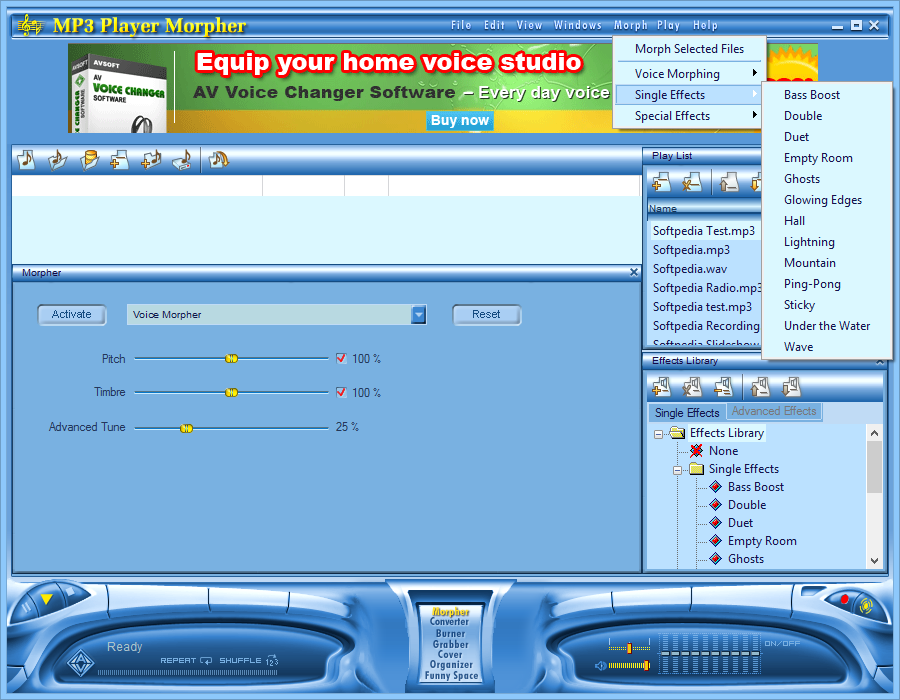Click the volume slider handle
Screen dimensions: 900x700
click(x=647, y=666)
